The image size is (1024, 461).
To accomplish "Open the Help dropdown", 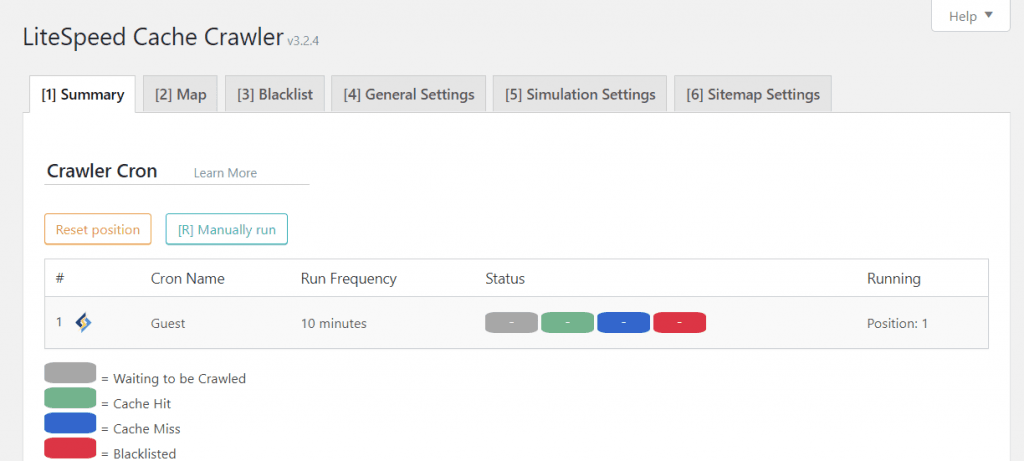I will tap(971, 16).
